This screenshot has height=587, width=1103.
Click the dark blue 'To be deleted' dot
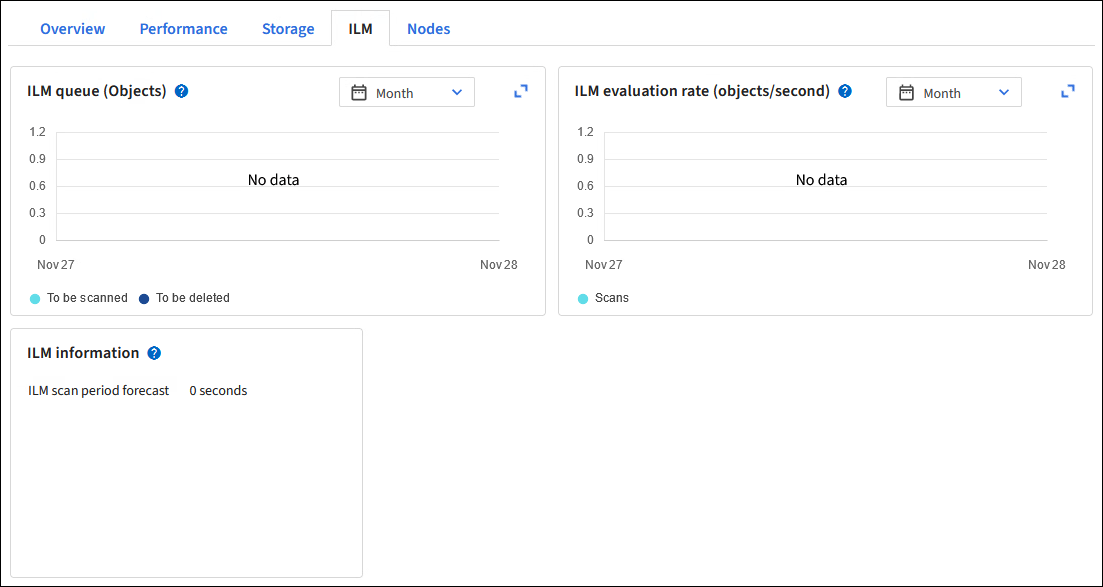coord(144,299)
